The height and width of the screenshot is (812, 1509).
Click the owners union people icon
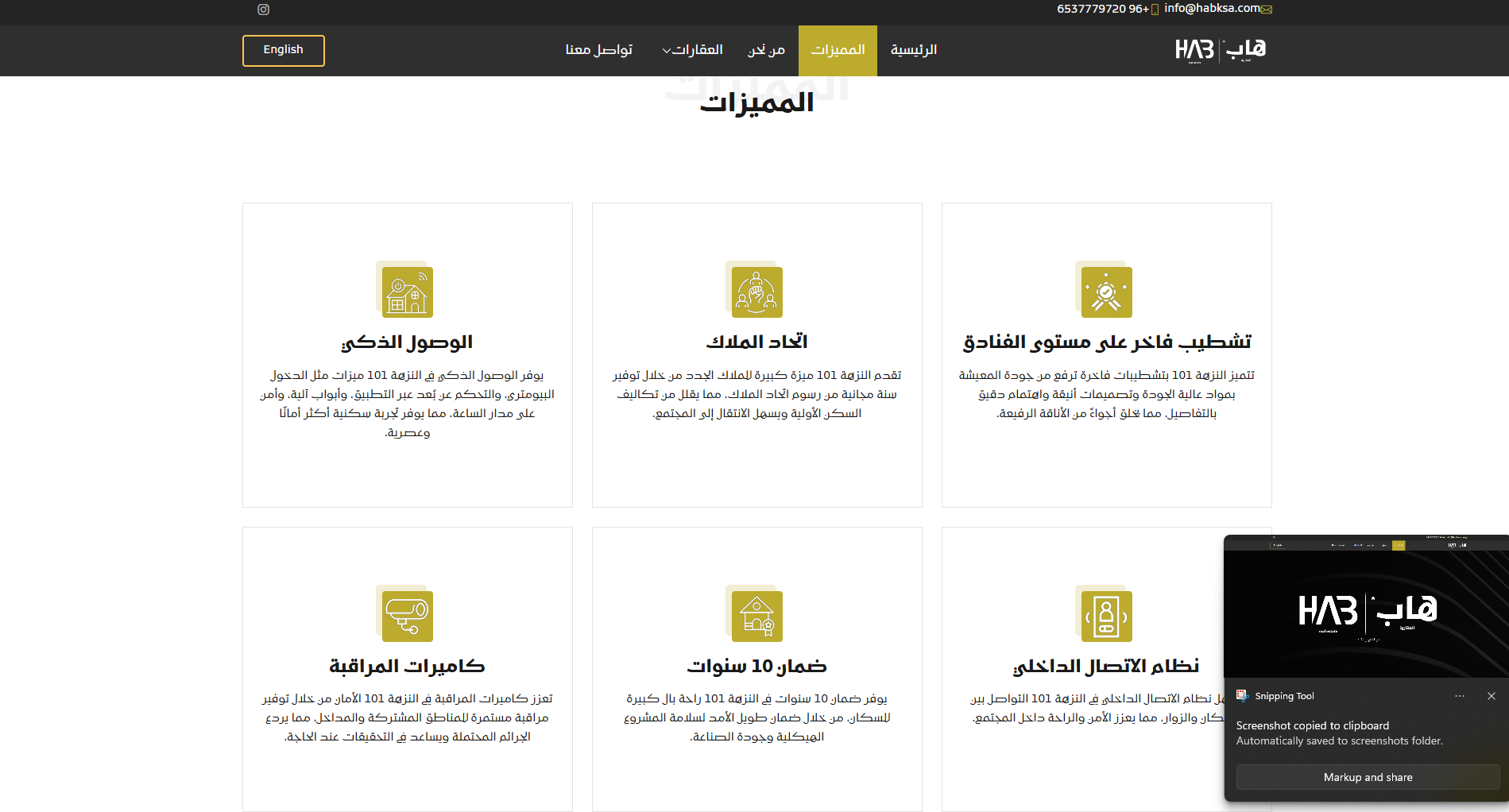[x=756, y=292]
